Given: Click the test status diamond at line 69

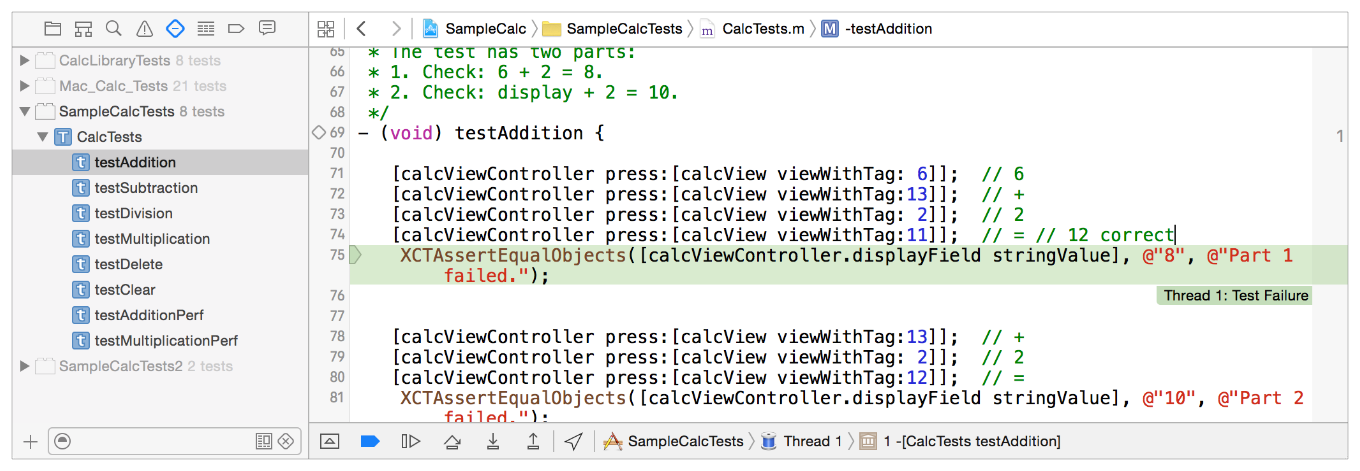Looking at the screenshot, I should (318, 132).
